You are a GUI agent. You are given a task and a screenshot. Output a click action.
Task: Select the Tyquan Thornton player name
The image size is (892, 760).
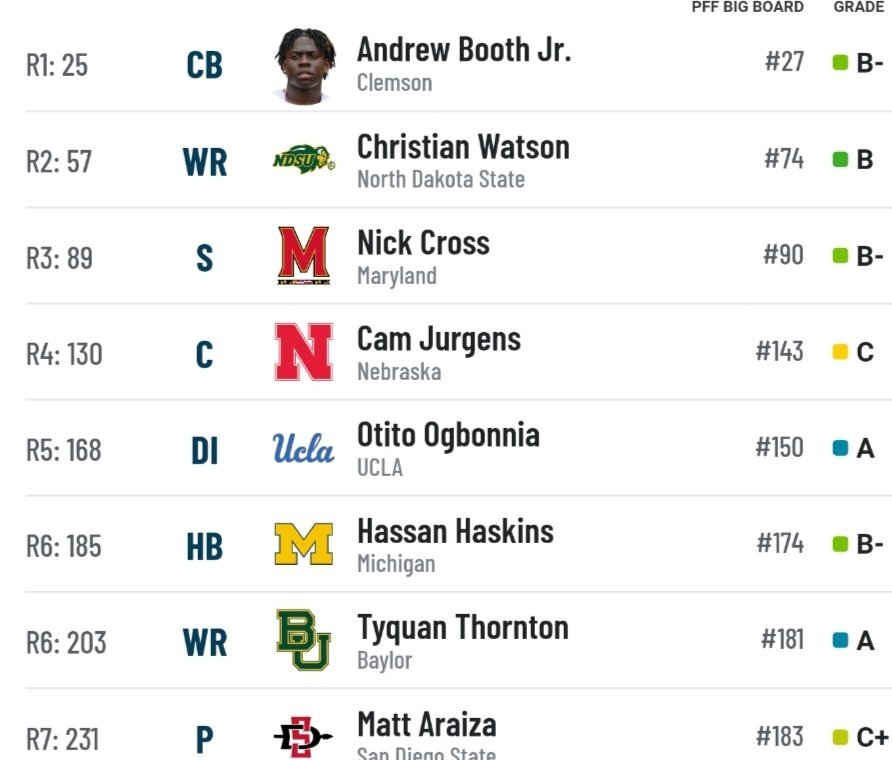pos(462,629)
